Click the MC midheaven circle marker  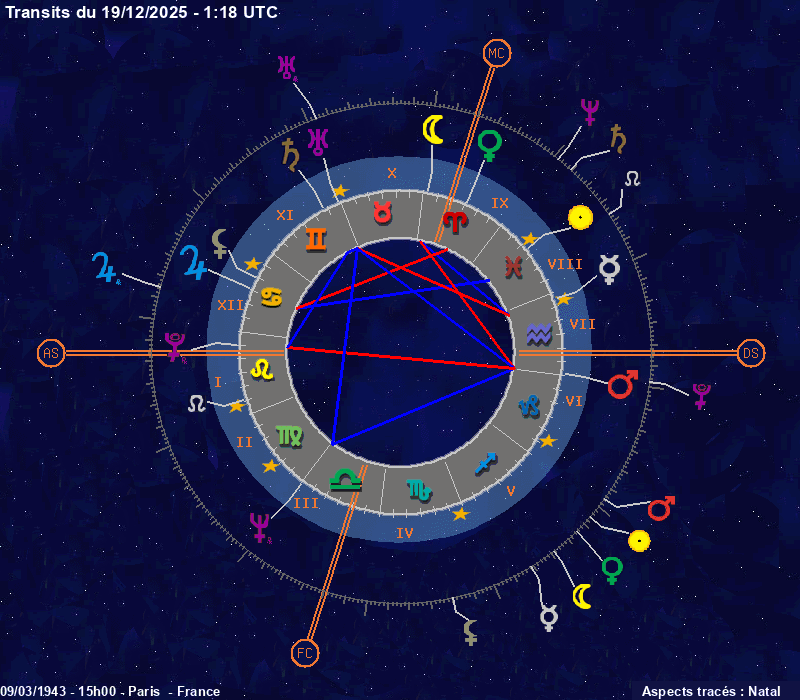coord(497,52)
